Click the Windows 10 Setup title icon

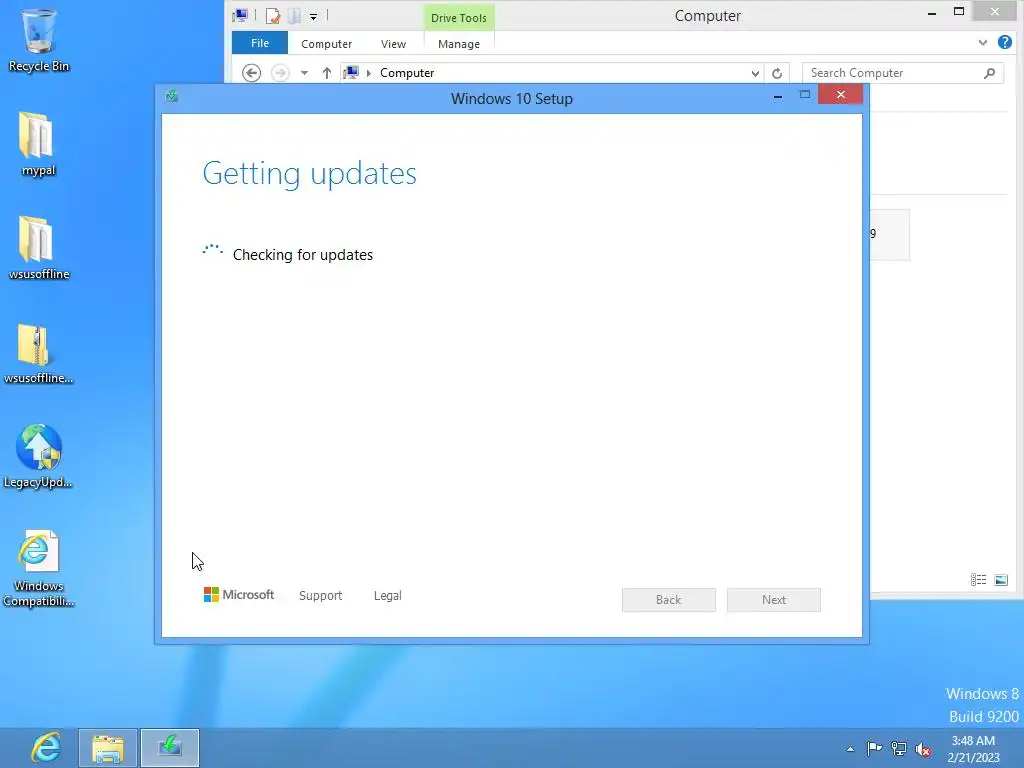(172, 97)
